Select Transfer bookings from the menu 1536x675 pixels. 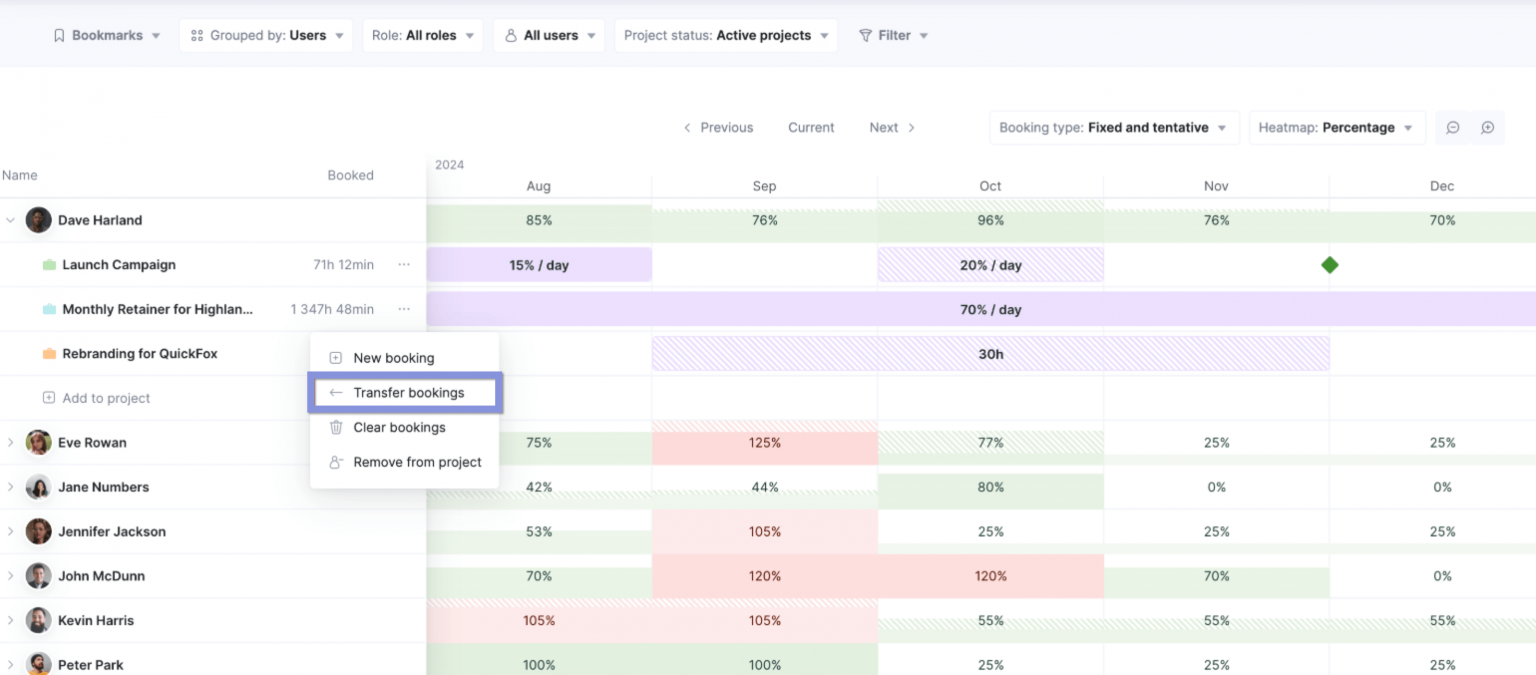point(404,392)
